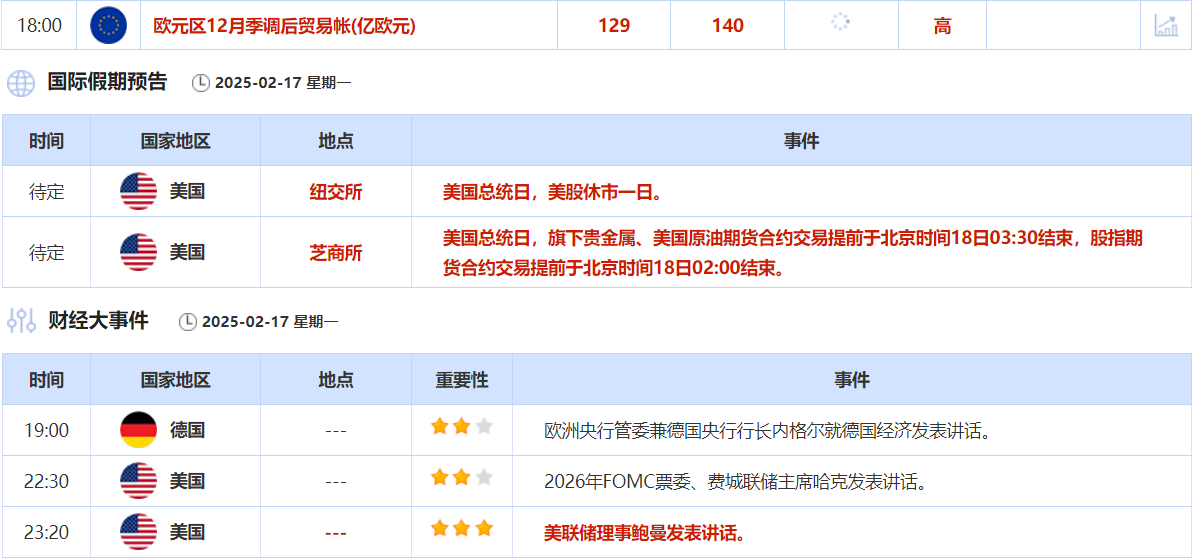1194x558 pixels.
Task: Click the 19:00 time cell
Action: pos(46,431)
